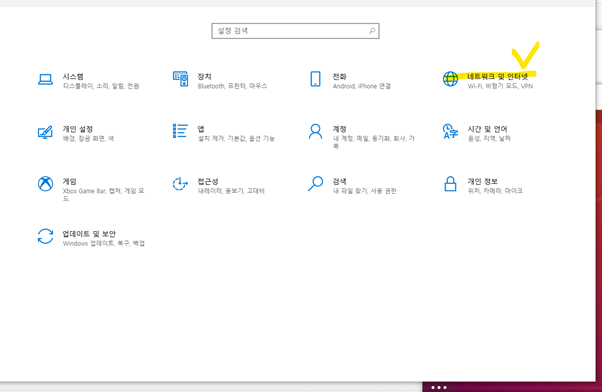Open the 전화 phone icon
This screenshot has height=392, width=602.
(x=316, y=79)
